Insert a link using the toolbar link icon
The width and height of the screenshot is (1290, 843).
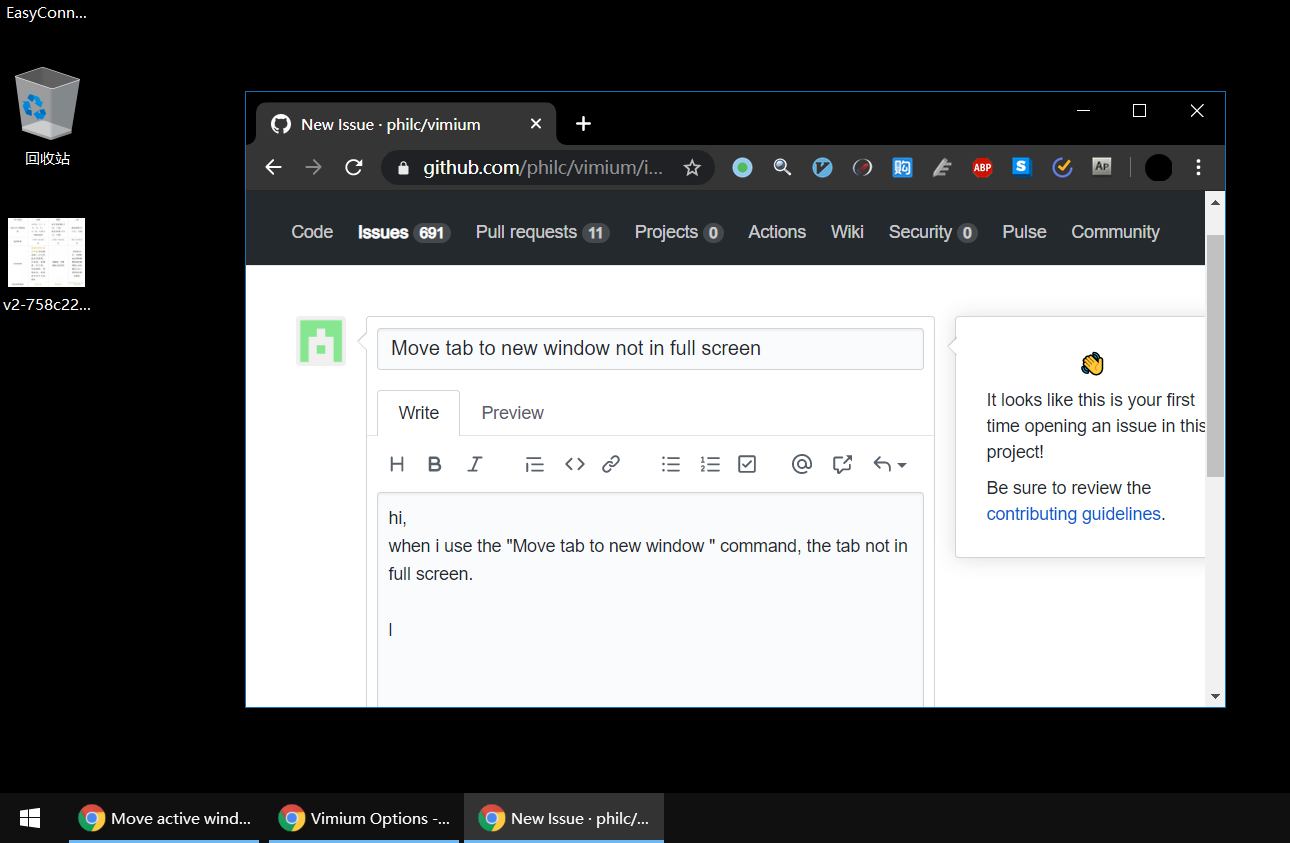(611, 463)
